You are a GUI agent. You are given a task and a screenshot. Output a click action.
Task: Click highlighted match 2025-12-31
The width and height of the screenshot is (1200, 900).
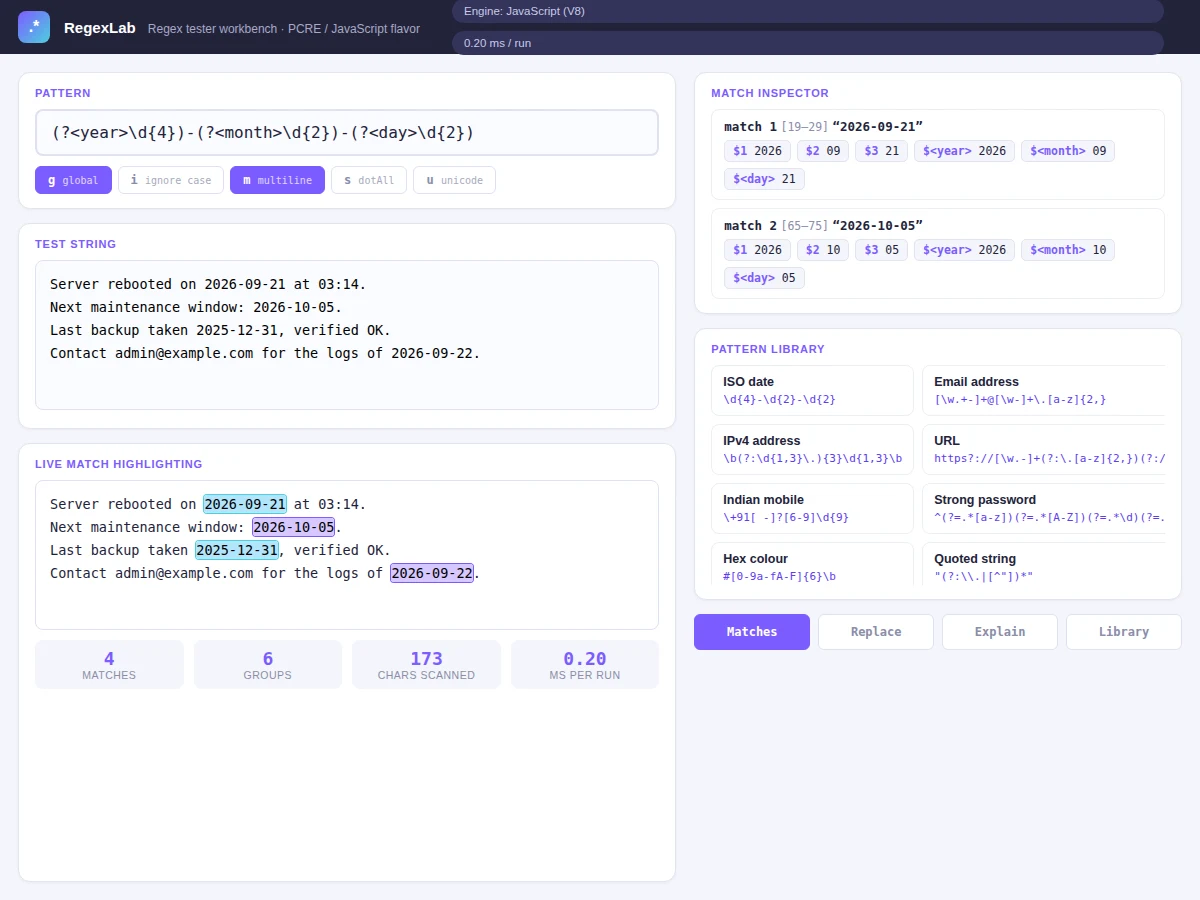click(237, 550)
